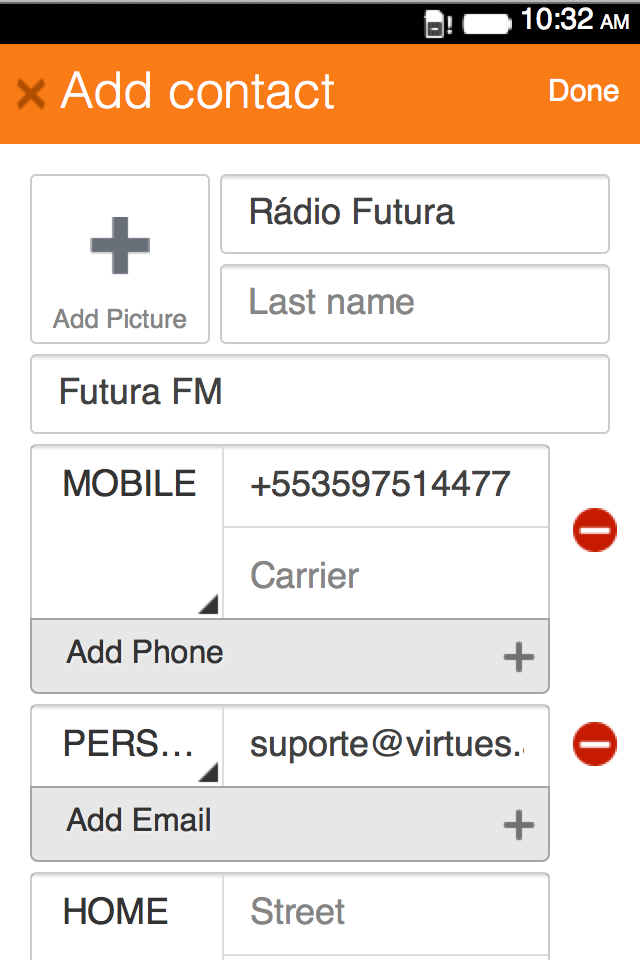Remove the personal email entry
Screen dimensions: 640x960
point(595,745)
